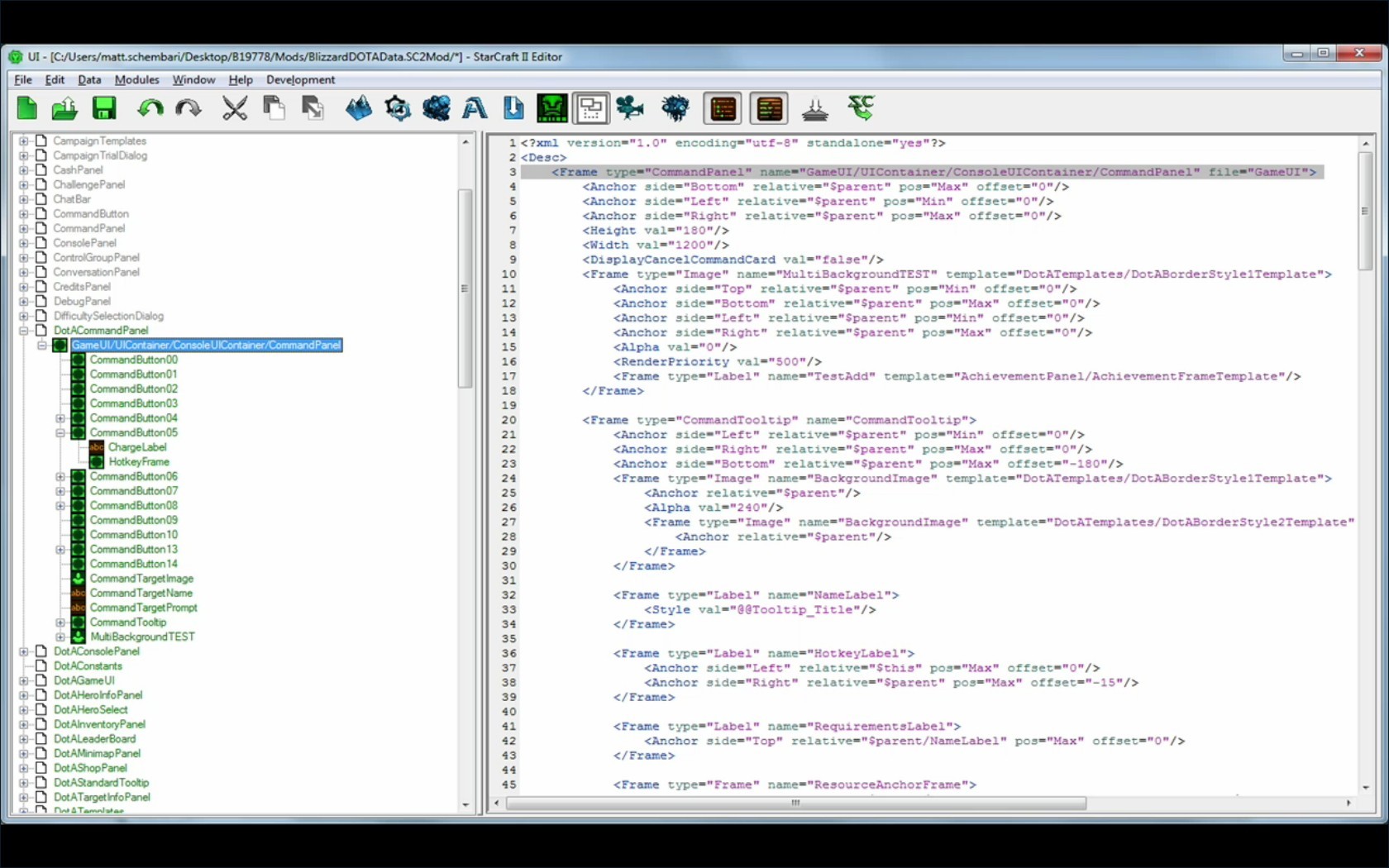Undo the last action

pyautogui.click(x=150, y=108)
